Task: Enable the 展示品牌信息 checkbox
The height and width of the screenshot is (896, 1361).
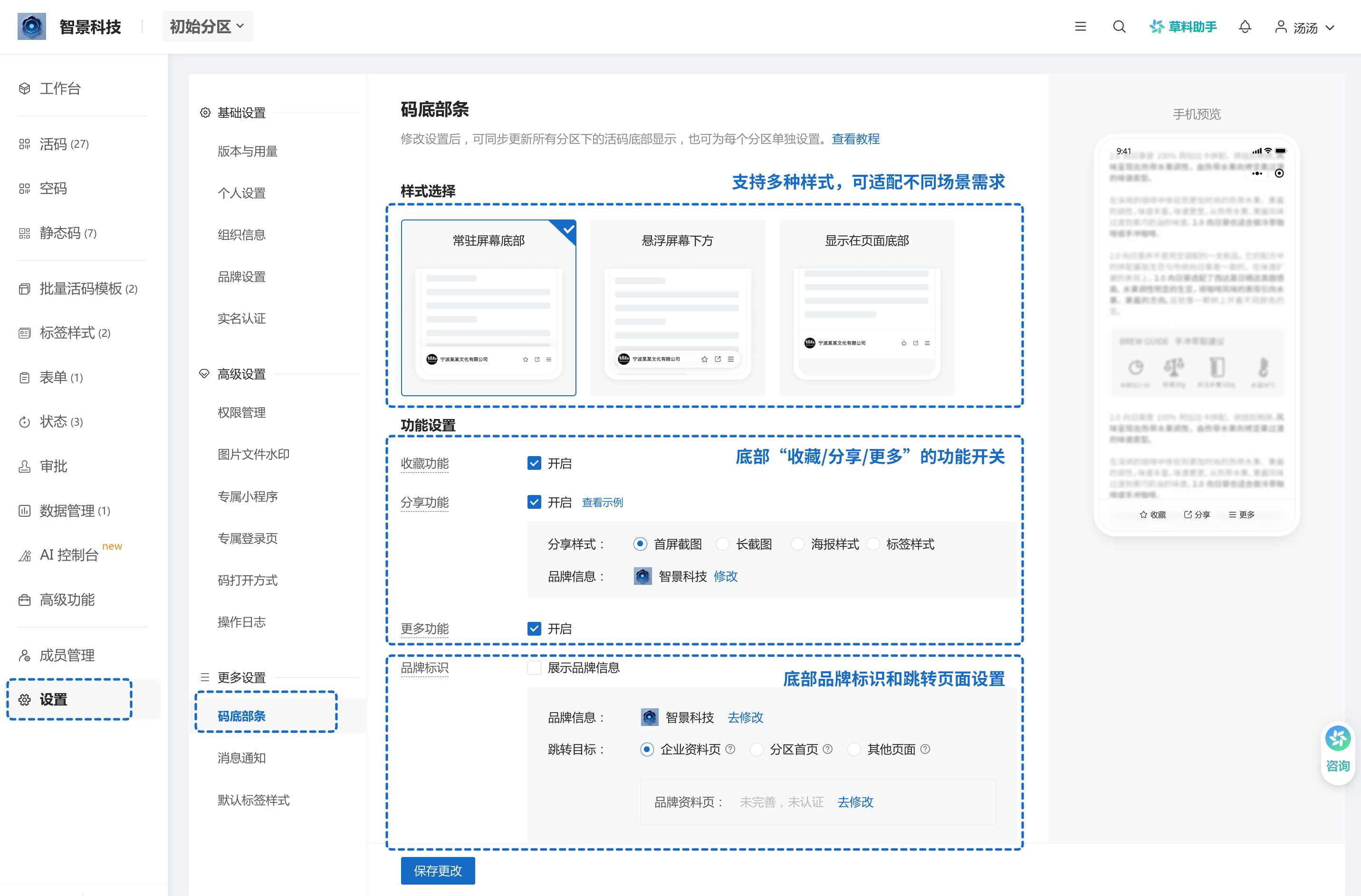Action: point(534,667)
